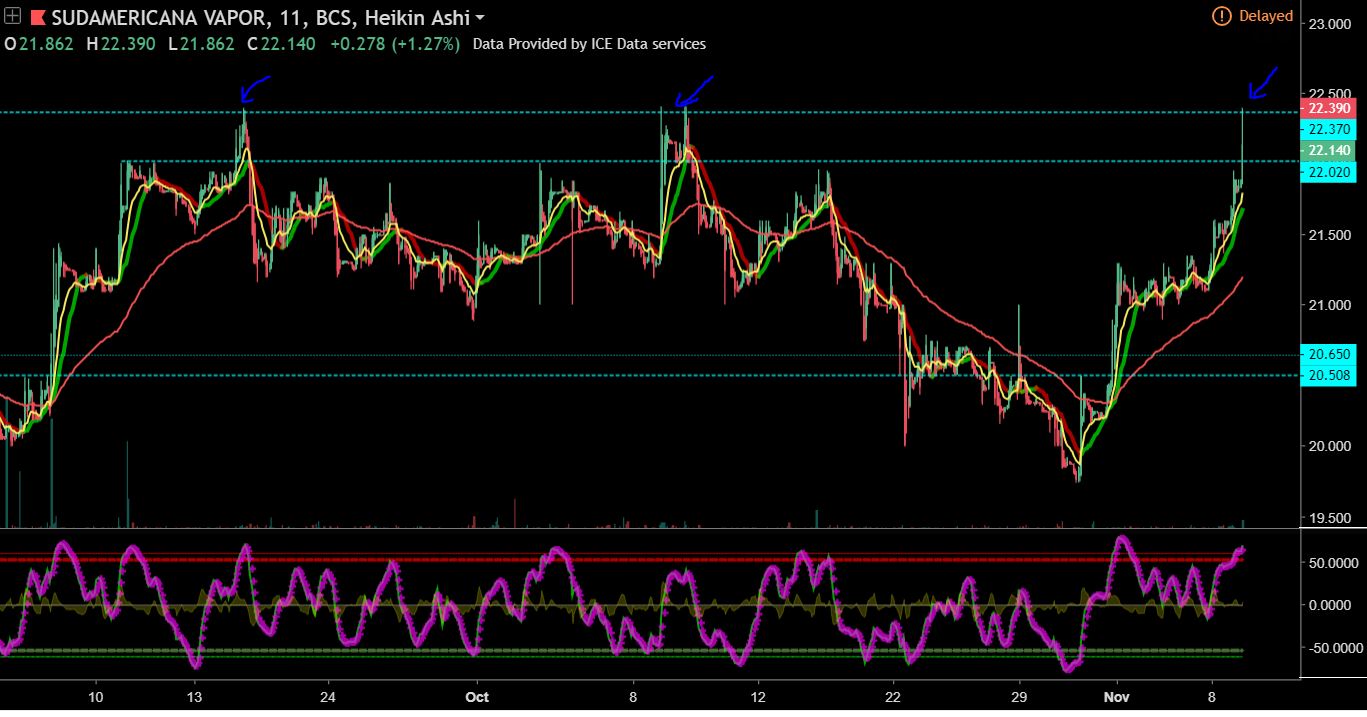The width and height of the screenshot is (1367, 717).
Task: Click the 13 date label on the time axis
Action: [195, 696]
